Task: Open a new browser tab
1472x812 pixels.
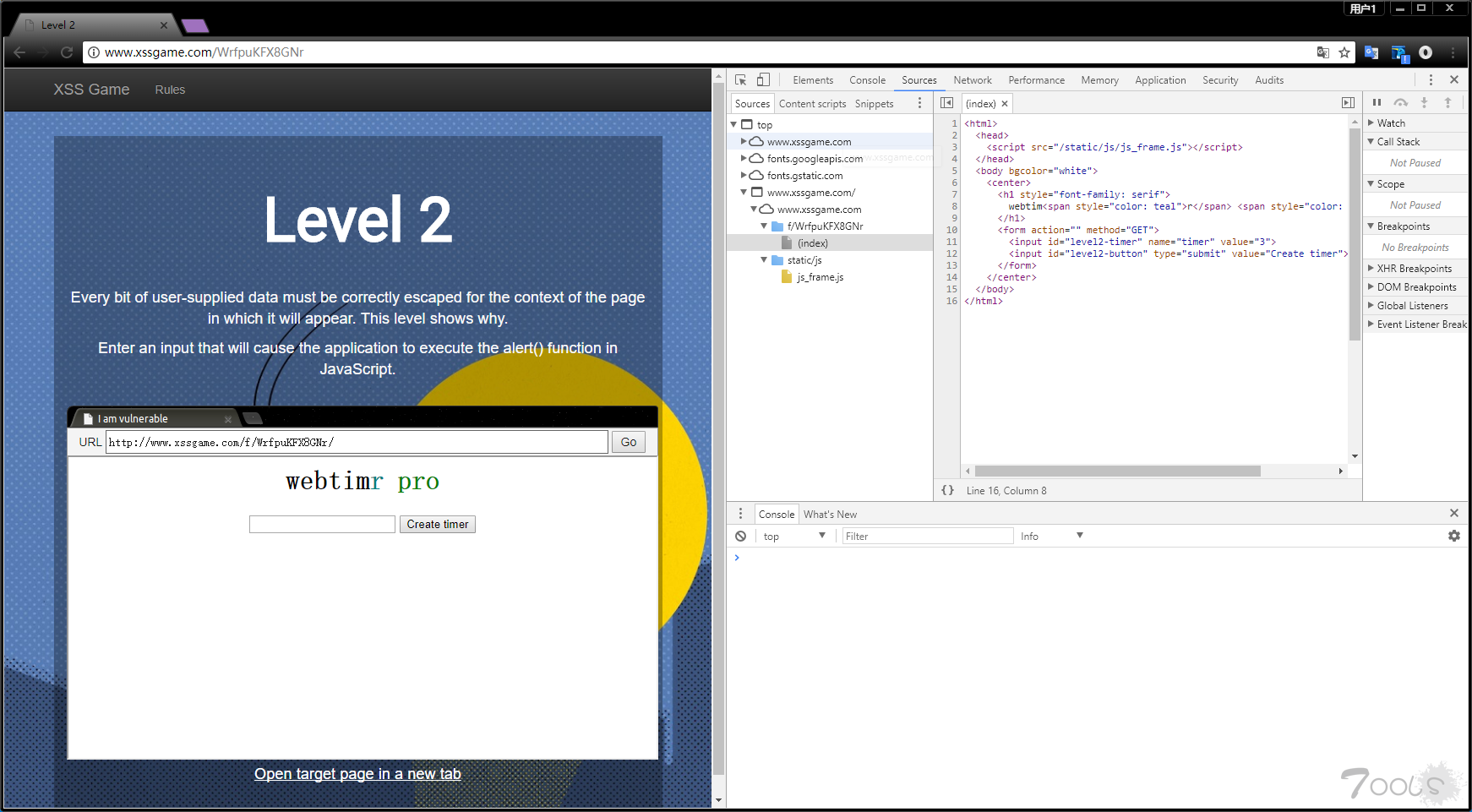Action: click(195, 25)
